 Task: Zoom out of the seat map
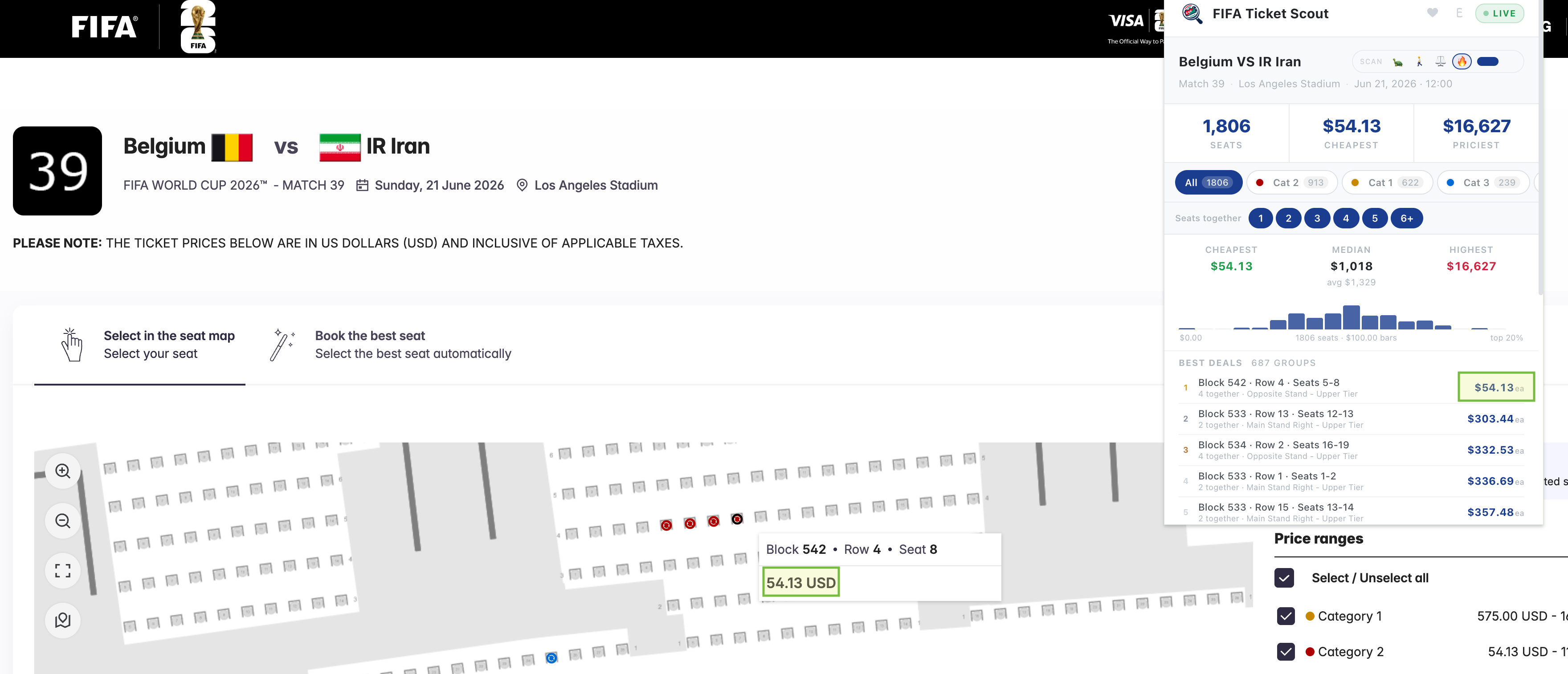[62, 520]
